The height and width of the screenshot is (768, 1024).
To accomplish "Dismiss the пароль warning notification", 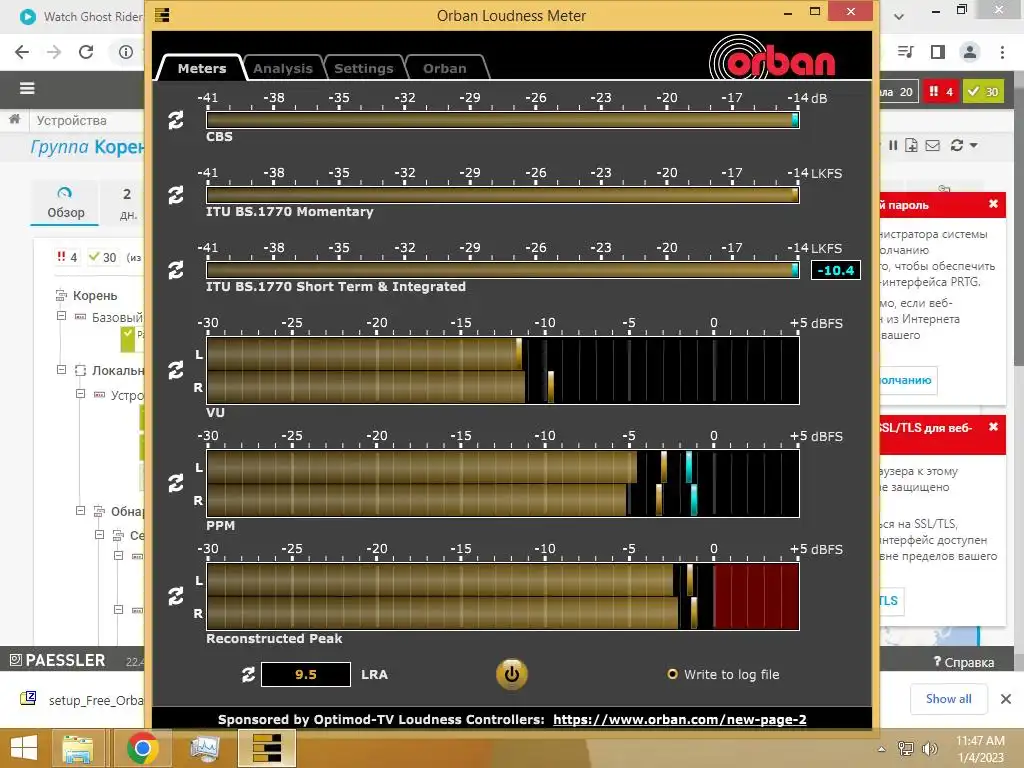I will pyautogui.click(x=993, y=204).
